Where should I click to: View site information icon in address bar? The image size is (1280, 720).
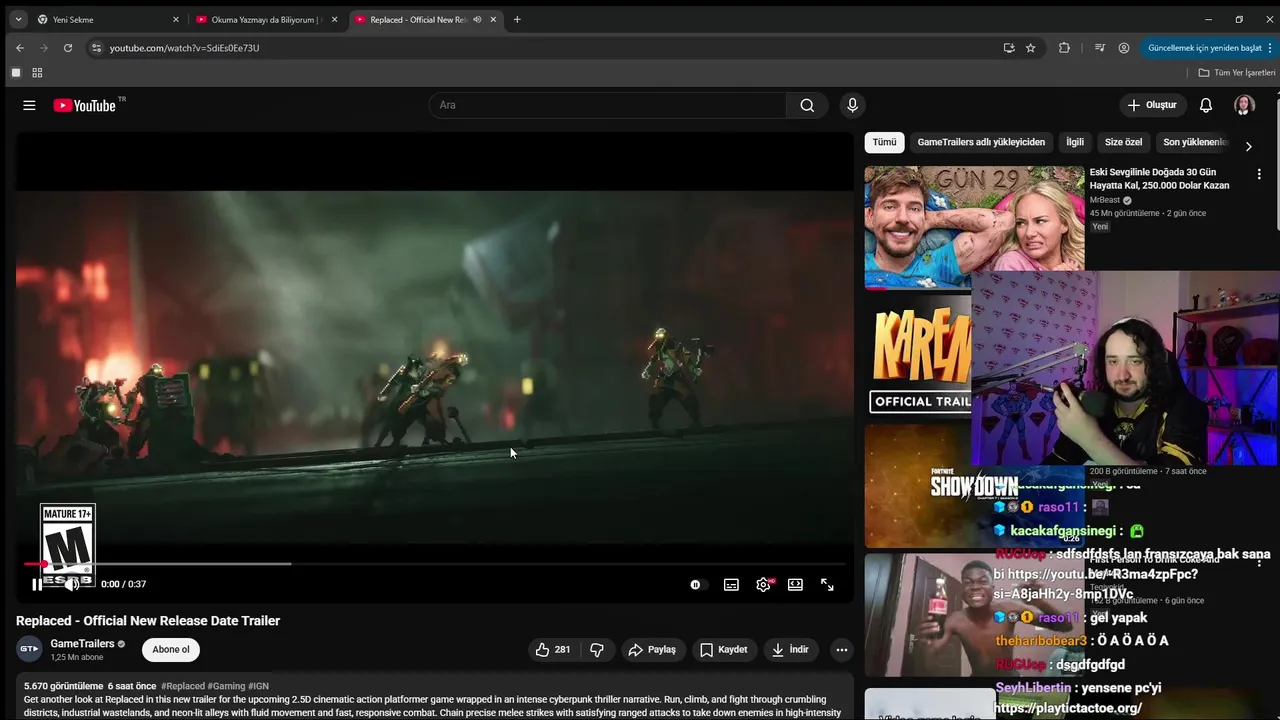pyautogui.click(x=96, y=48)
